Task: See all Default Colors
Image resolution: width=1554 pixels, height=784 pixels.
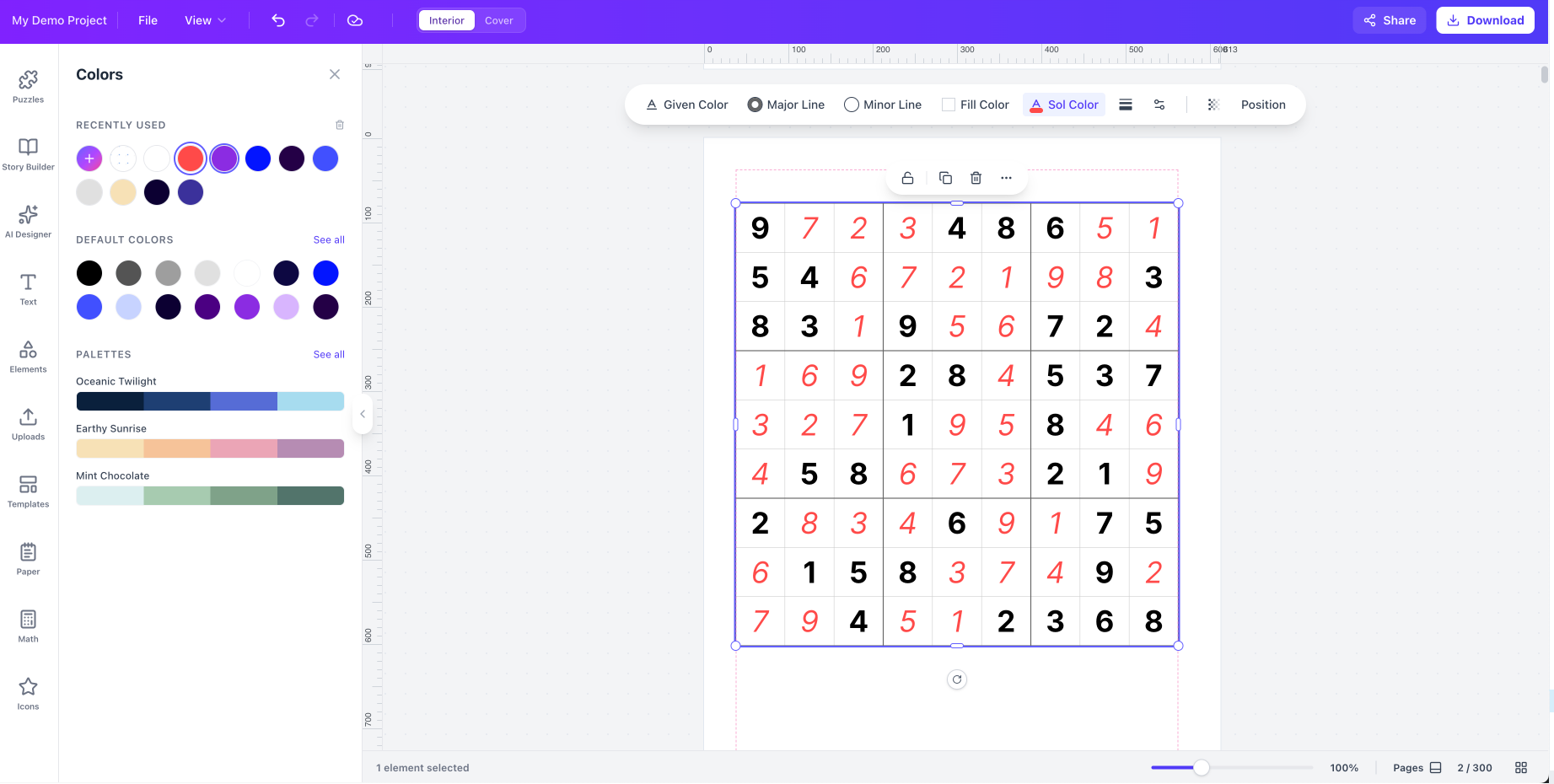Action: (329, 239)
